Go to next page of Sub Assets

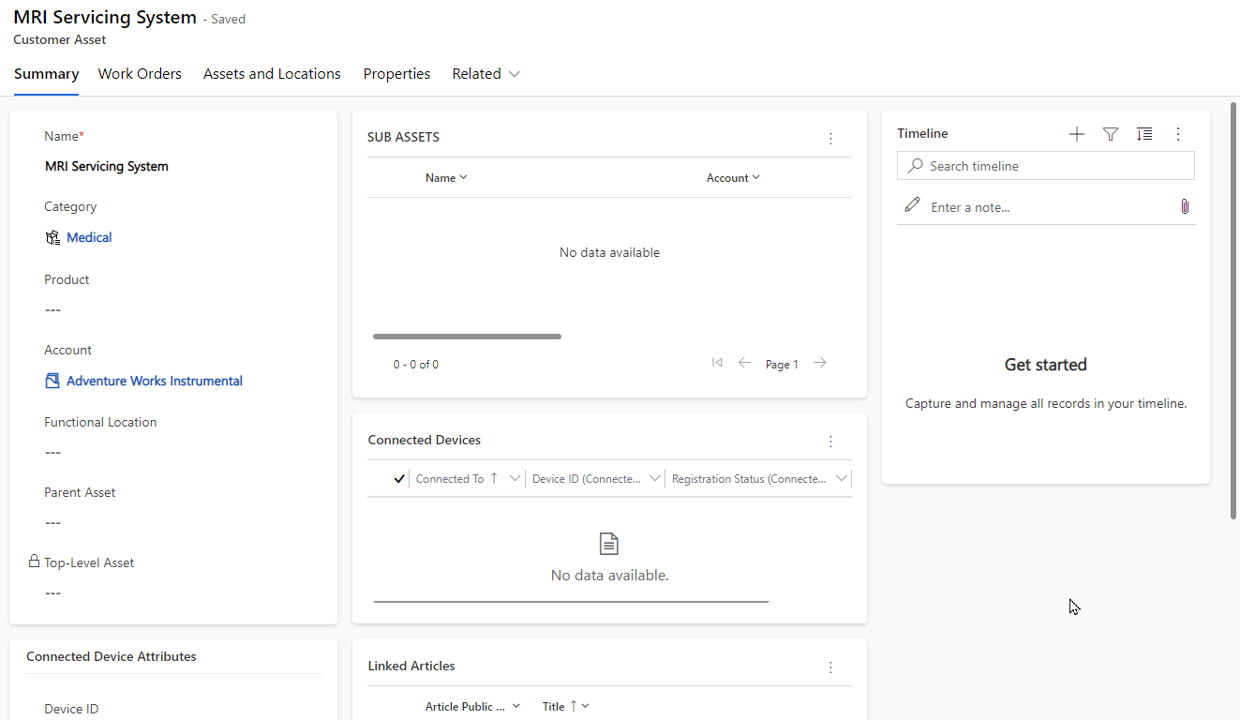pos(820,363)
